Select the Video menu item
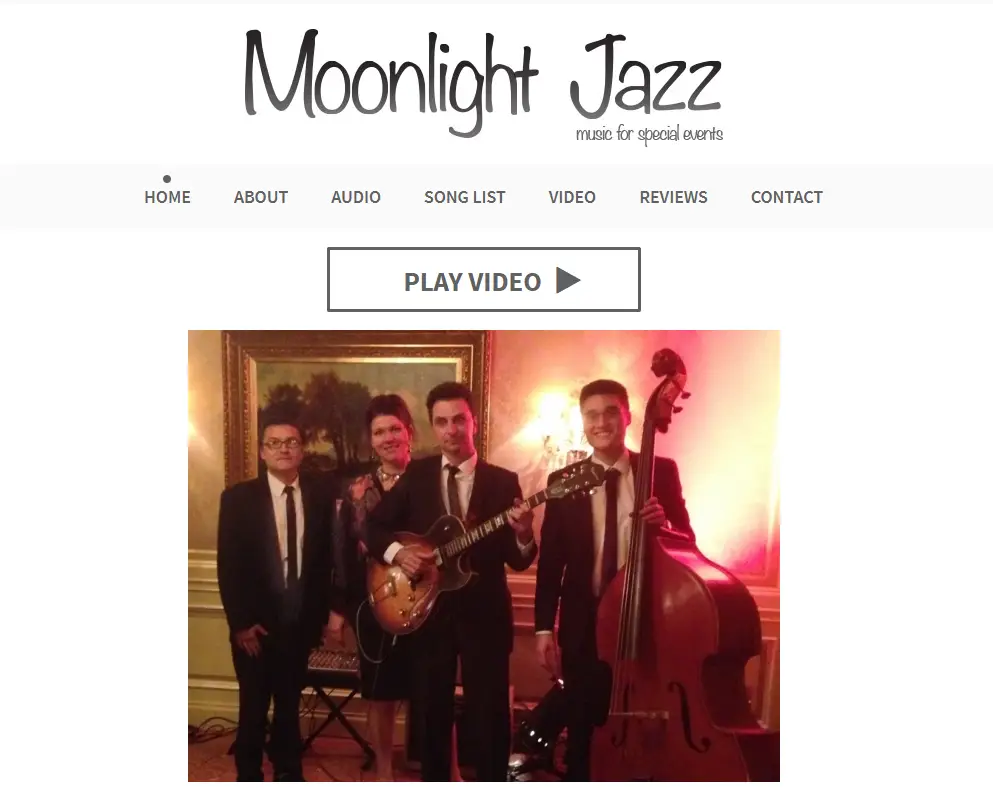 572,197
